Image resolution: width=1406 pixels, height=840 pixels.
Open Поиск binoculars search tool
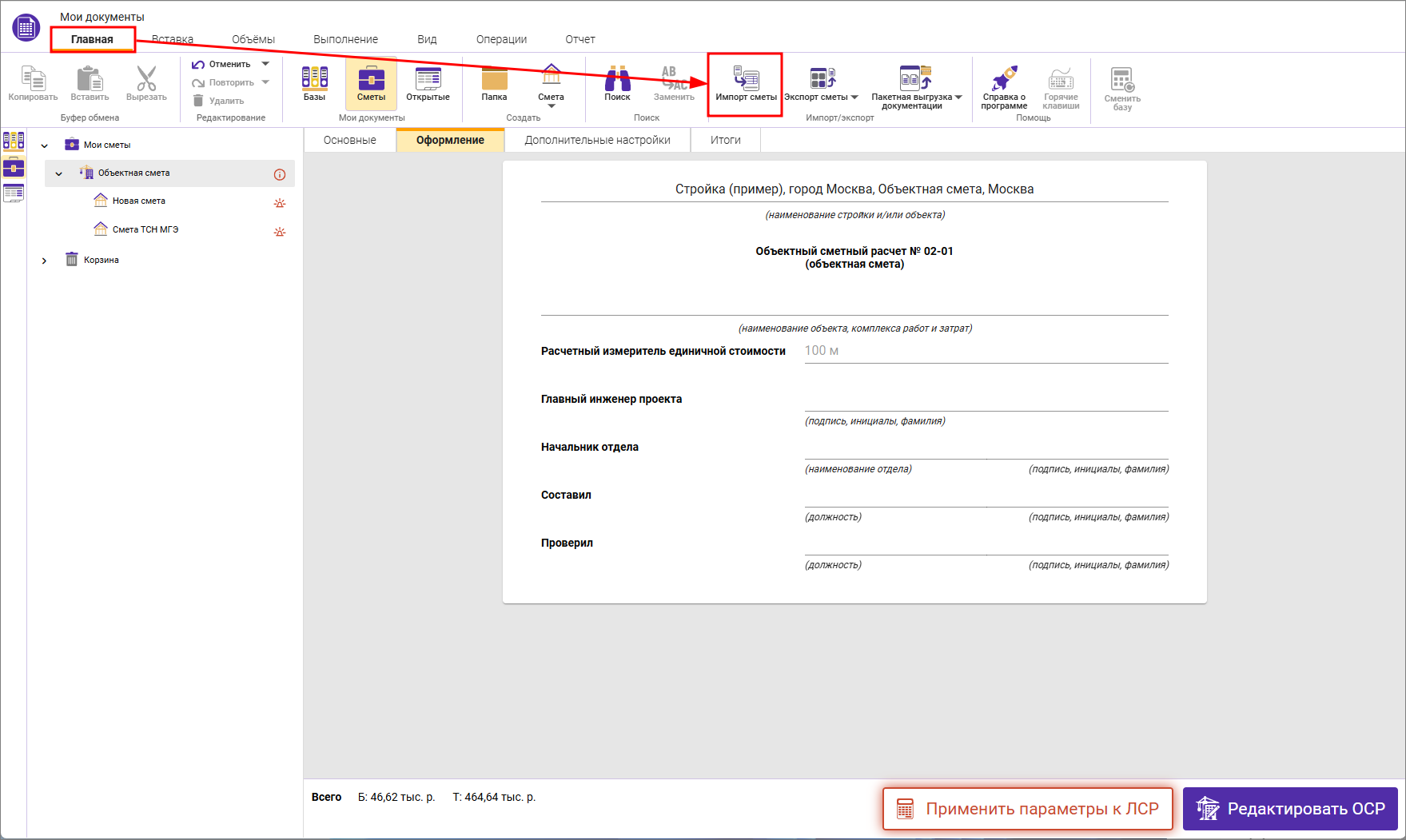pyautogui.click(x=617, y=83)
